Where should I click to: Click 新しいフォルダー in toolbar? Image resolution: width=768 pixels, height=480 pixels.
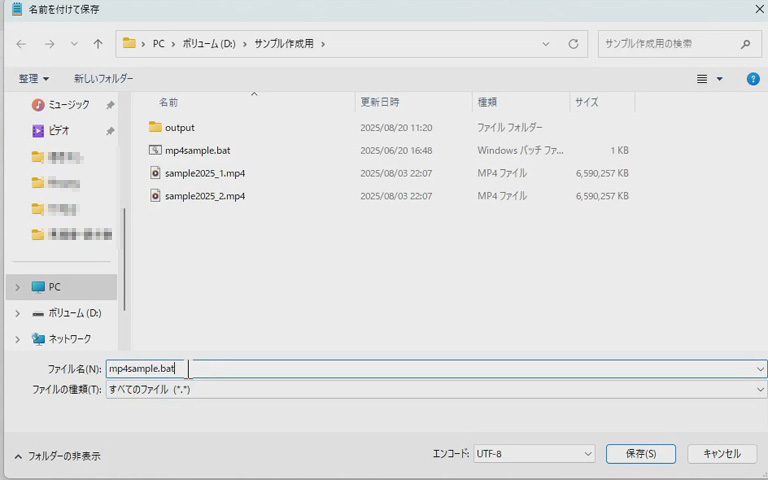[x=103, y=78]
